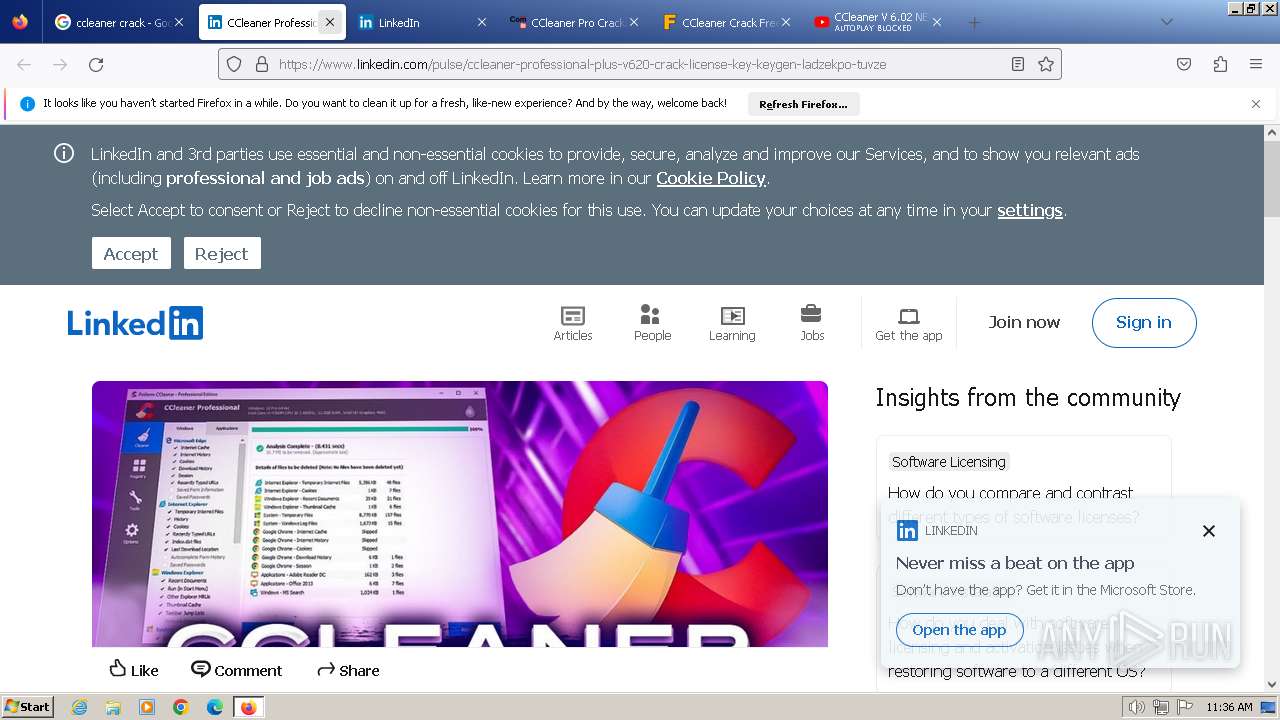The height and width of the screenshot is (720, 1280).
Task: Open the Cookie Policy link
Action: (711, 178)
